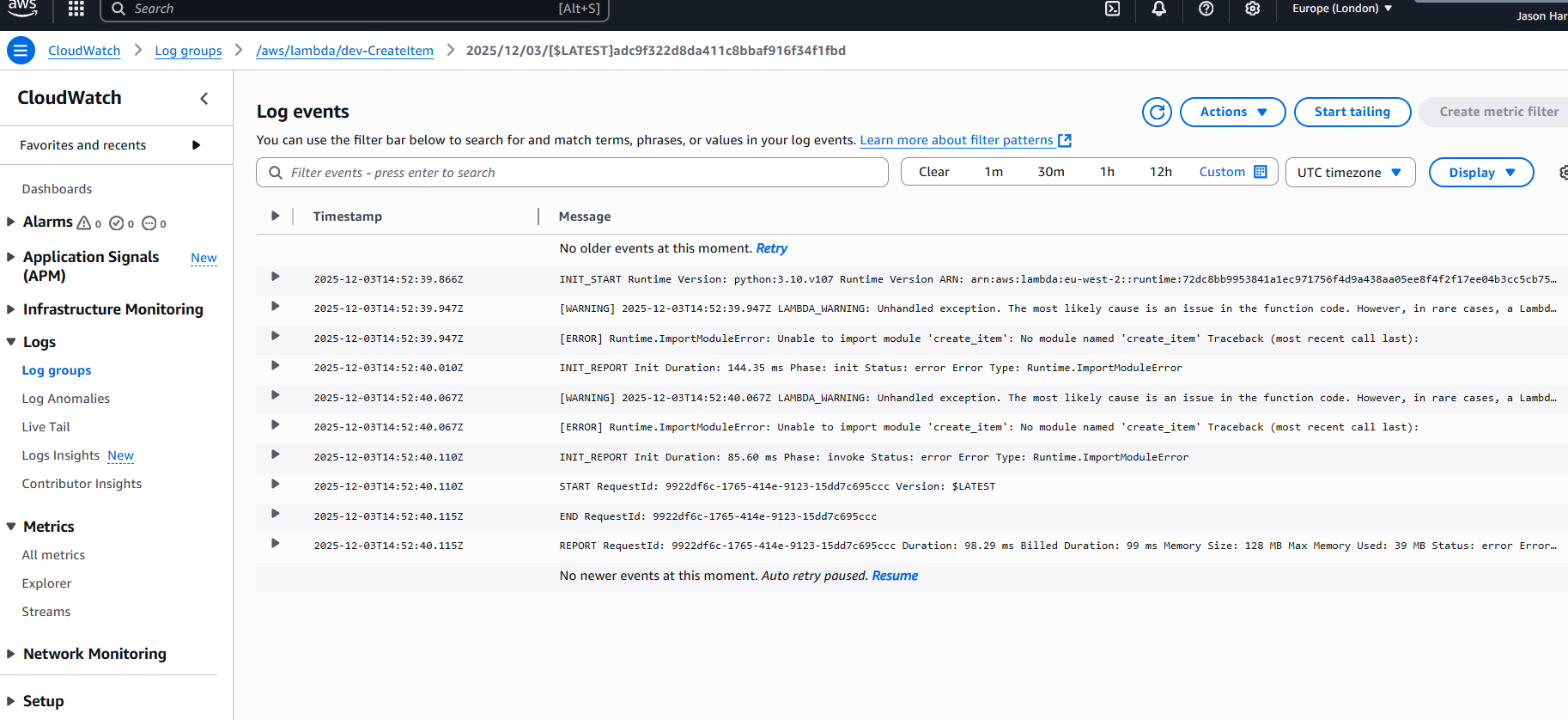Screen dimensions: 1568x720
Task: Open the UTC timezone dropdown
Action: (1350, 173)
